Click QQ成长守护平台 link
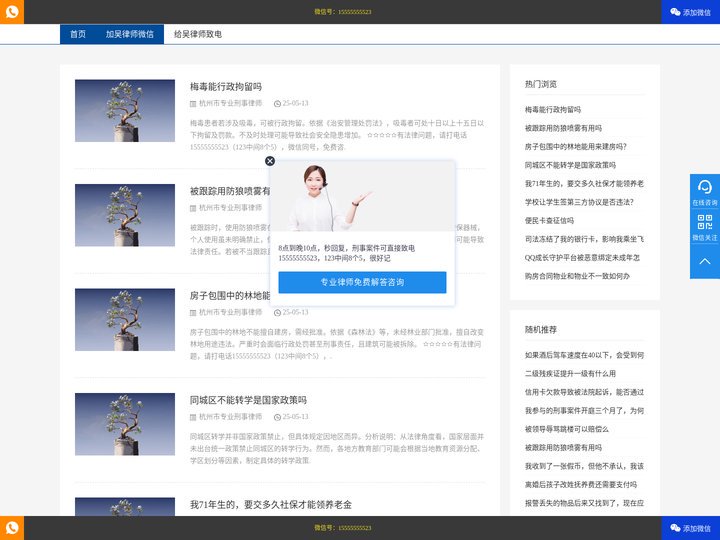The width and height of the screenshot is (720, 540). pos(582,258)
